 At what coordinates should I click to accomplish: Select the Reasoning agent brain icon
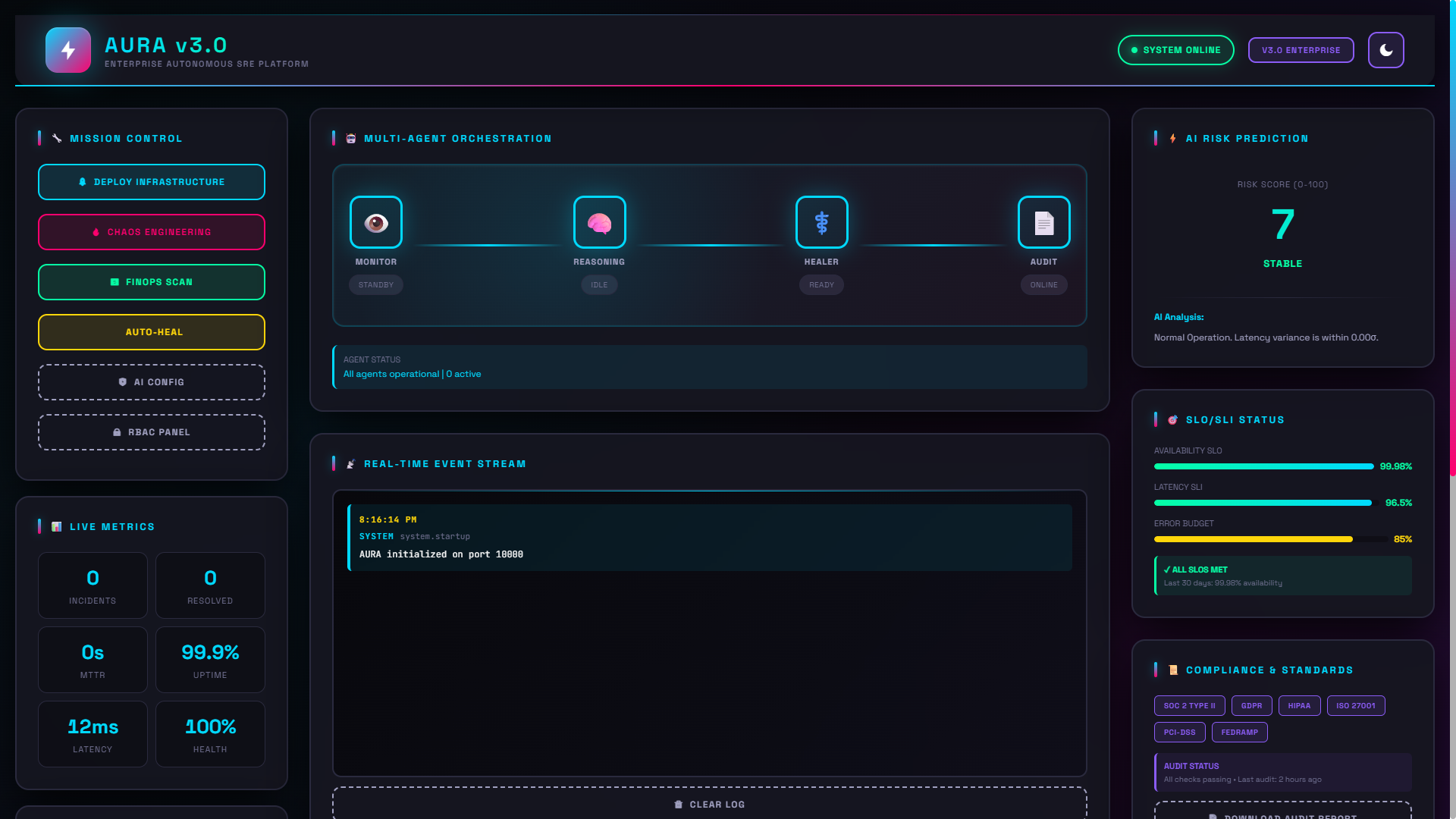(x=599, y=222)
